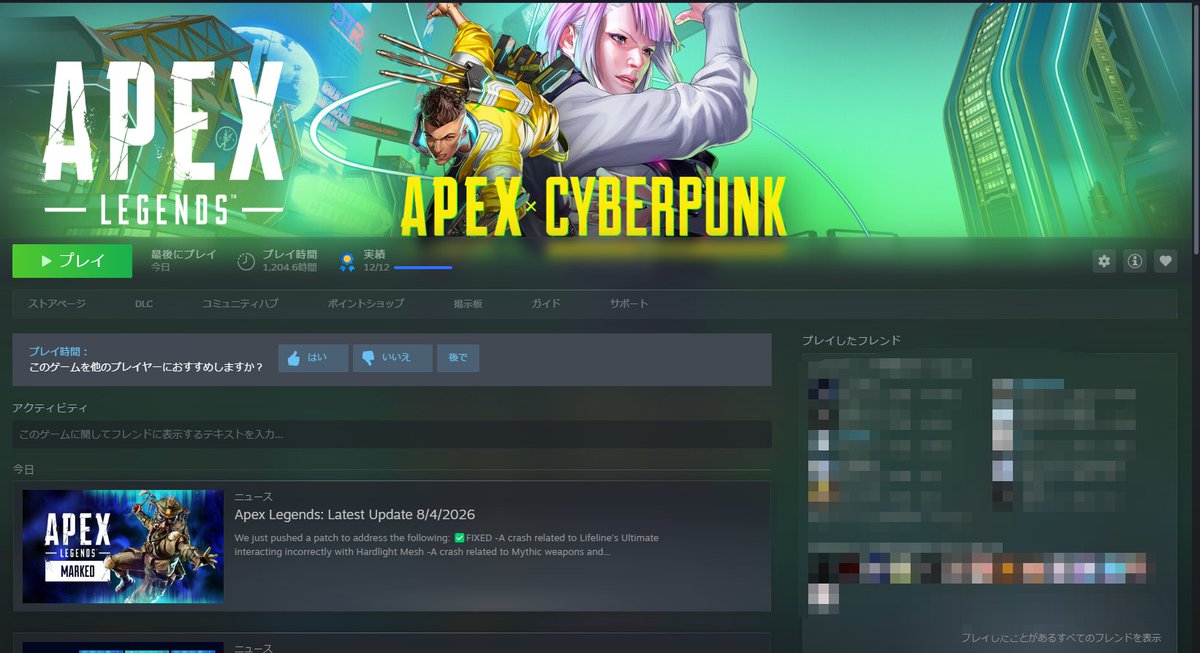Click the green プレイ button
Image resolution: width=1200 pixels, height=653 pixels.
[x=72, y=261]
